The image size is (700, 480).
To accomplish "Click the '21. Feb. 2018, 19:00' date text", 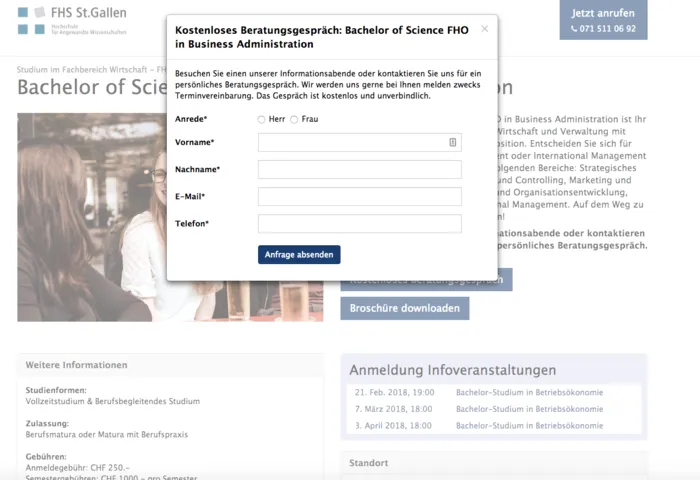I will point(394,392).
